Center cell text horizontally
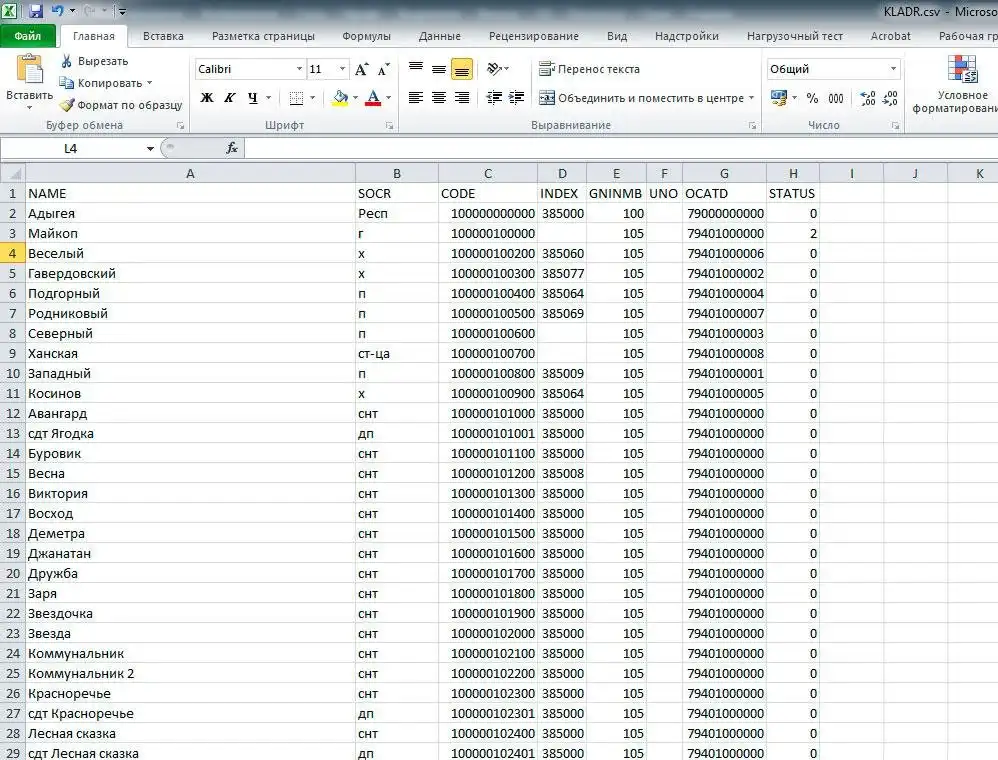 439,97
